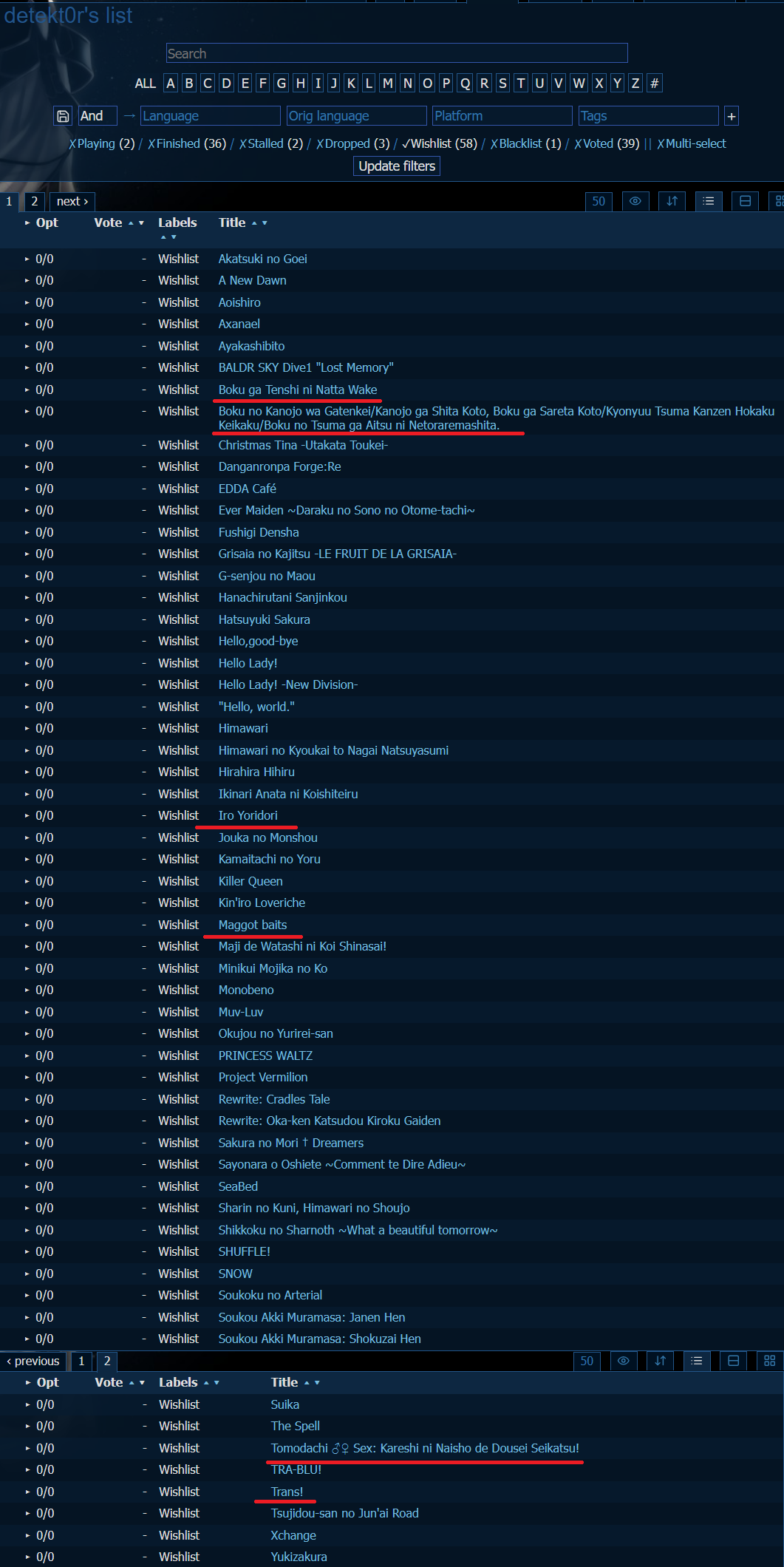Select current page 2 beside previous link
784x1567 pixels.
tap(107, 1361)
